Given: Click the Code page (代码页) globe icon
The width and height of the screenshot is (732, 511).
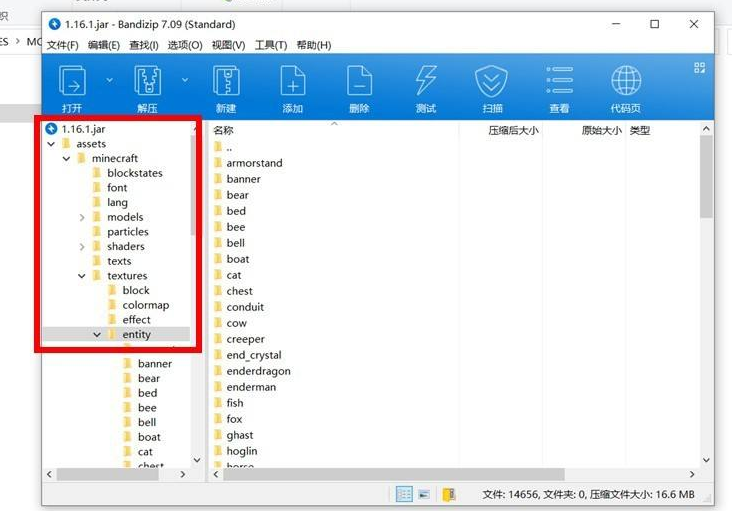Looking at the screenshot, I should 626,80.
